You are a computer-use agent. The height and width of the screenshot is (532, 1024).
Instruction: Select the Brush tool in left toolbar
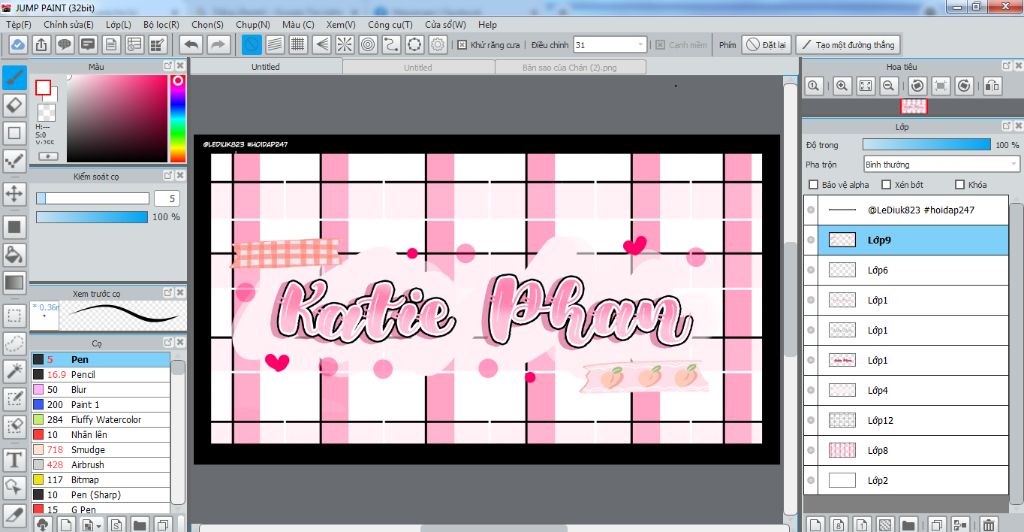[x=14, y=78]
